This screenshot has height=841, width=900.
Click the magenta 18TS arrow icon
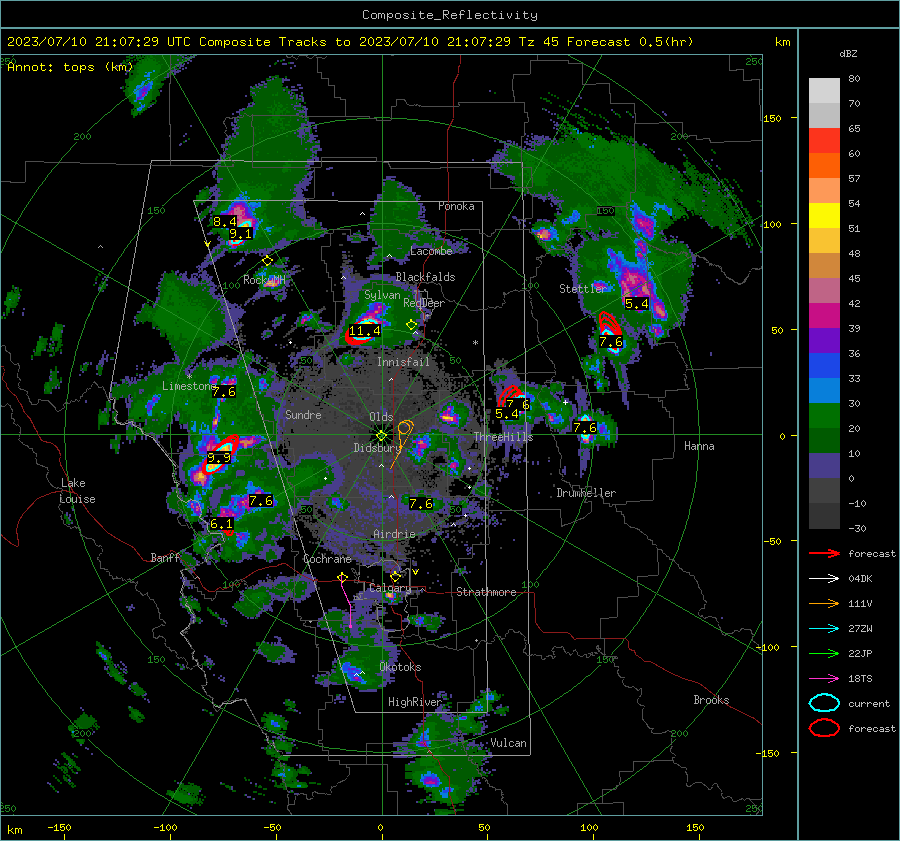coord(824,679)
